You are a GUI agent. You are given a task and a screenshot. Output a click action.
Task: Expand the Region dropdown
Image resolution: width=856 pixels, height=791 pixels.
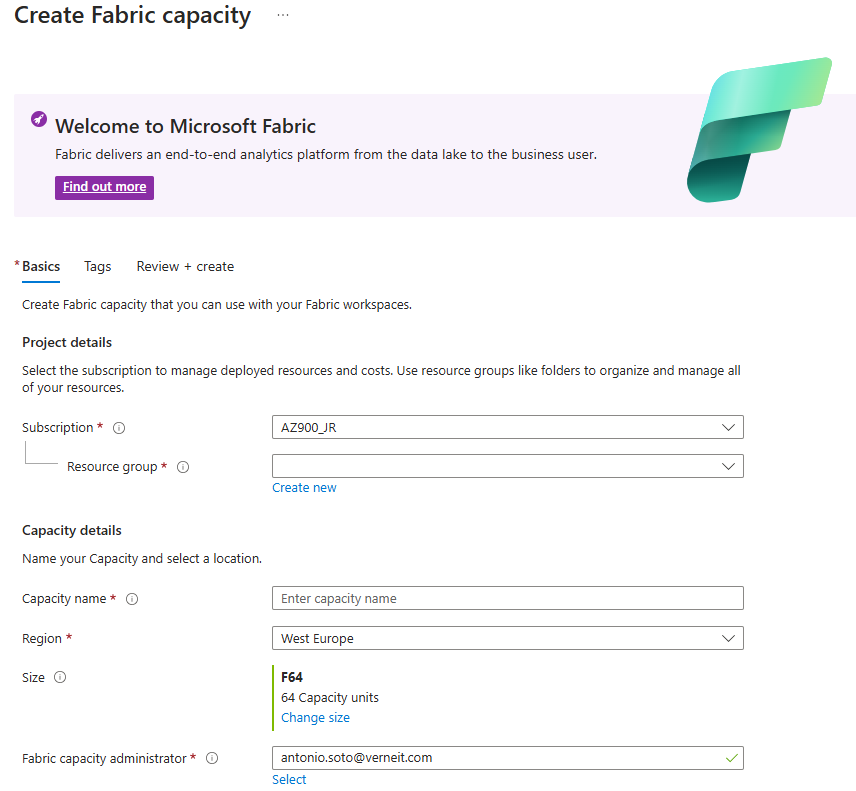click(507, 638)
